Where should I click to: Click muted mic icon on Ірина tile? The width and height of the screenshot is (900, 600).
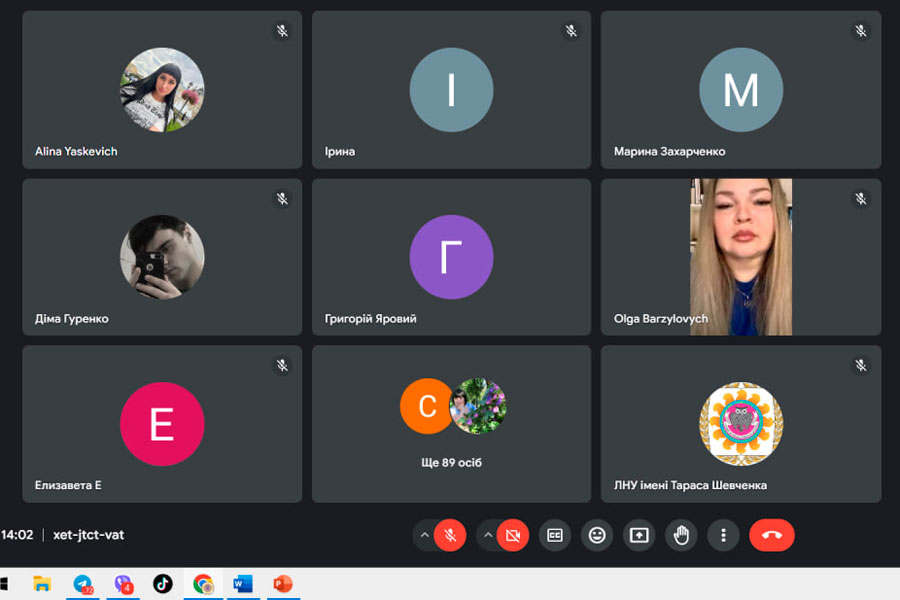571,31
